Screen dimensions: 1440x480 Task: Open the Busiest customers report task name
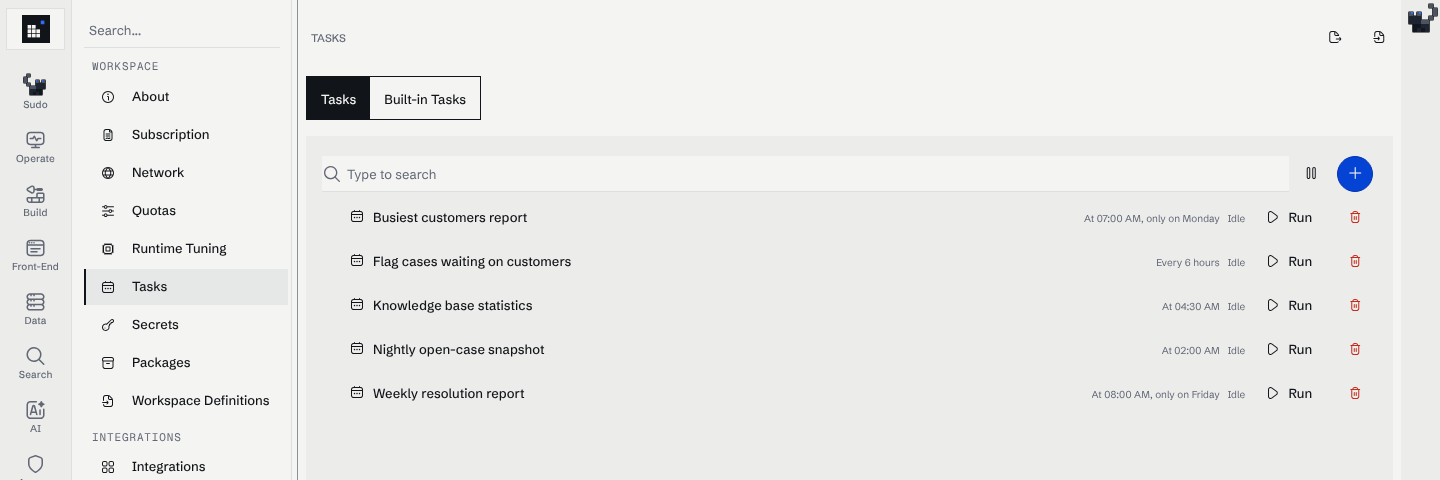tap(450, 217)
